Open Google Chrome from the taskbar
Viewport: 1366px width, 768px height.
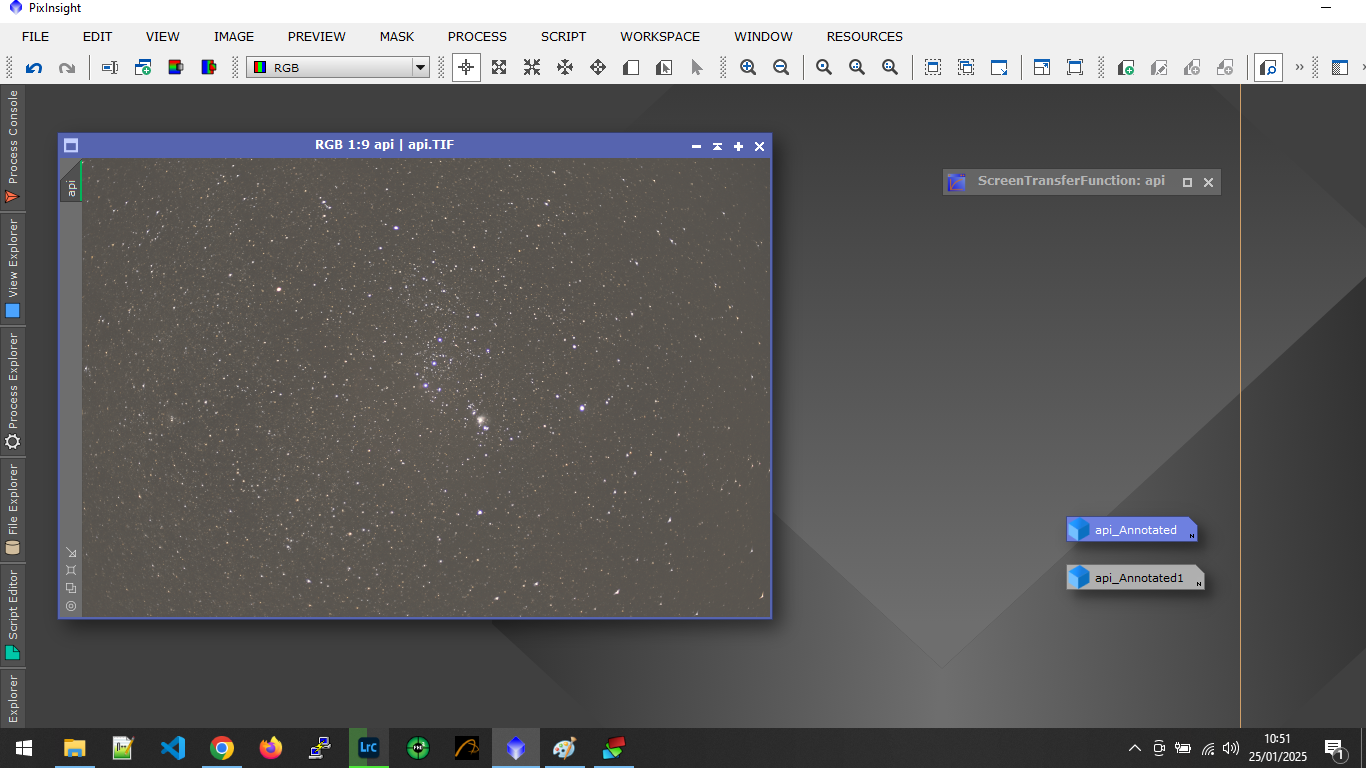222,748
